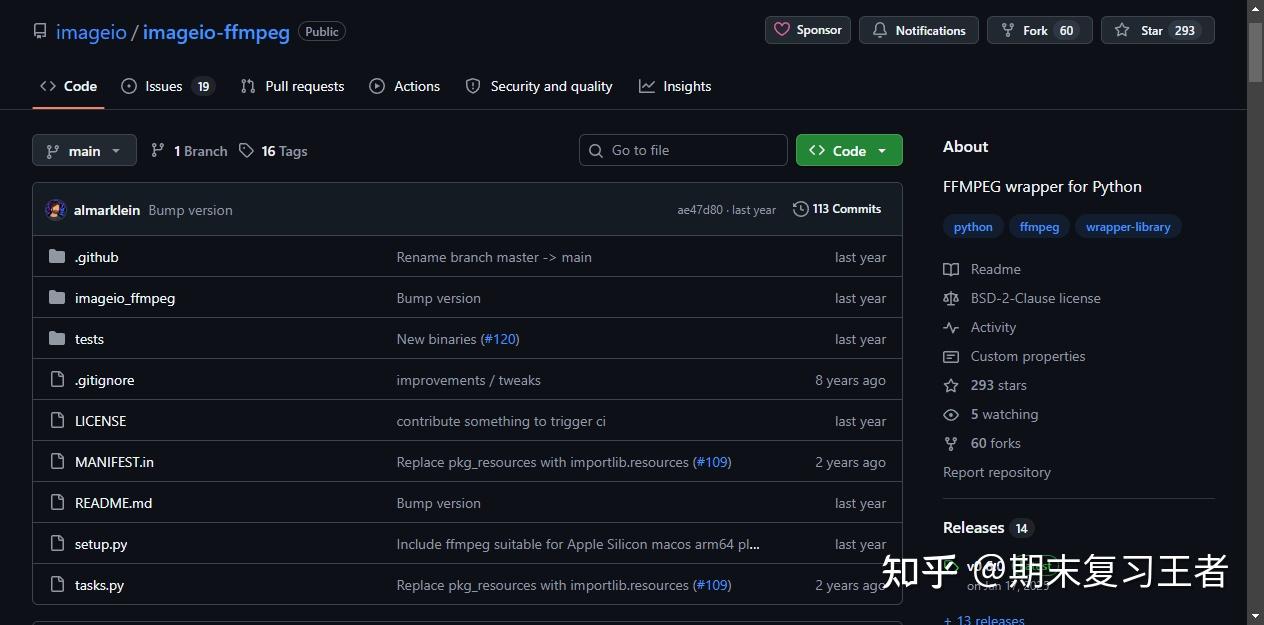The width and height of the screenshot is (1264, 625).
Task: Click the .github folder icon
Action: point(57,257)
